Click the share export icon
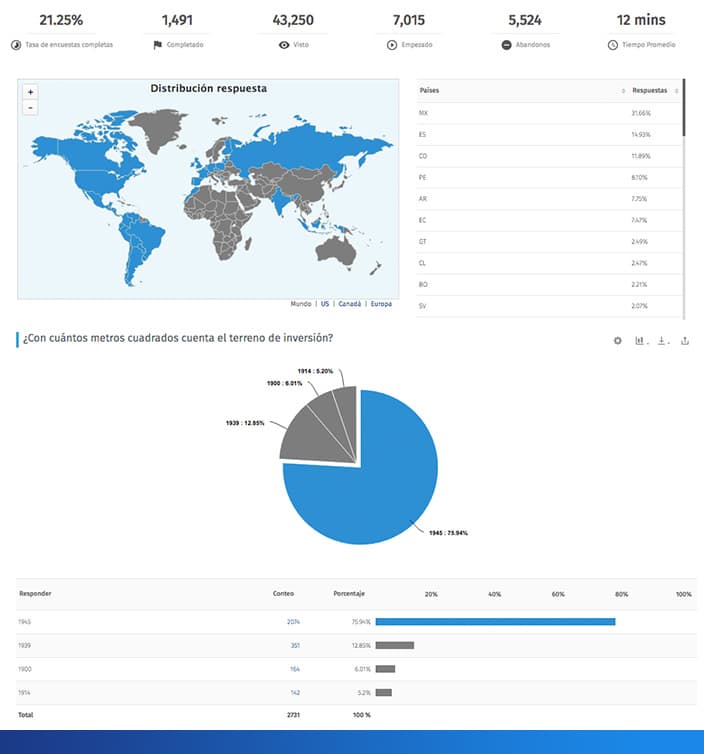The image size is (704, 754). pos(685,341)
